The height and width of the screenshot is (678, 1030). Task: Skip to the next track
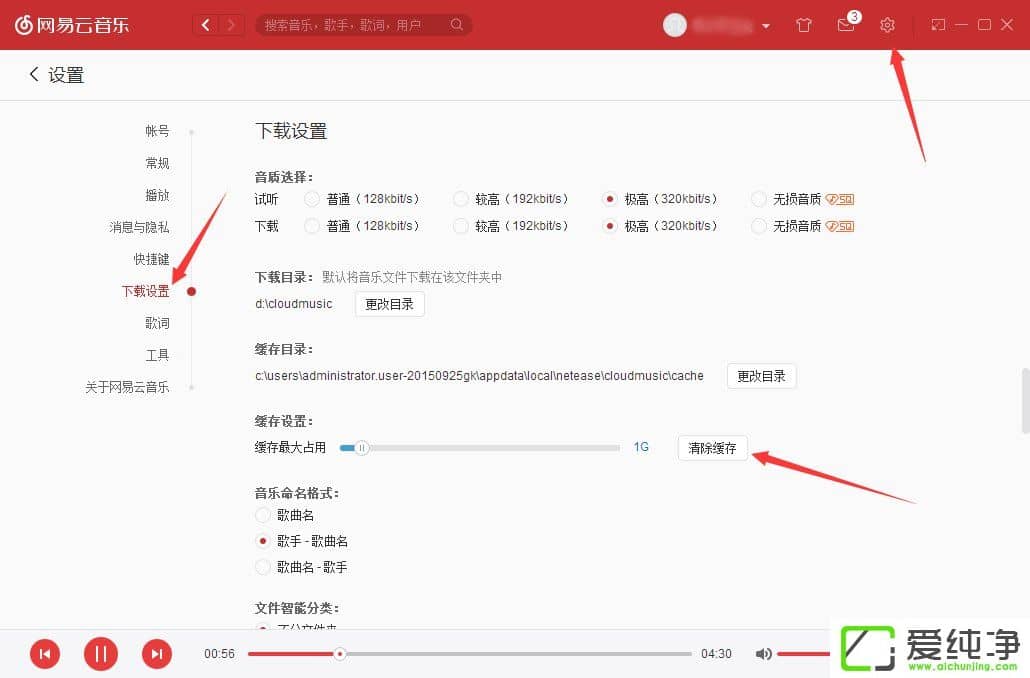[156, 653]
